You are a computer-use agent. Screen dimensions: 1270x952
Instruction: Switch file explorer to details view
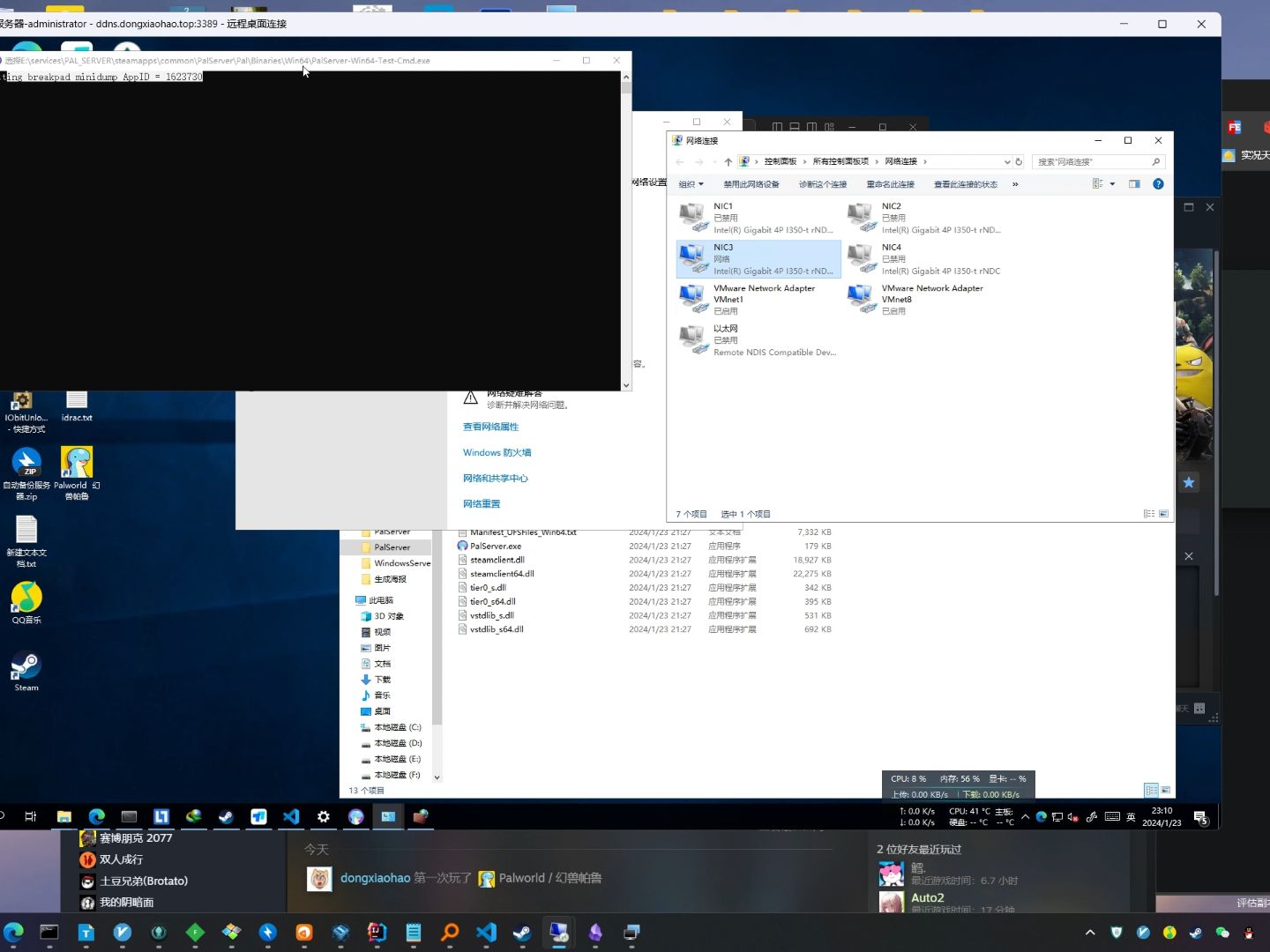click(x=1150, y=790)
